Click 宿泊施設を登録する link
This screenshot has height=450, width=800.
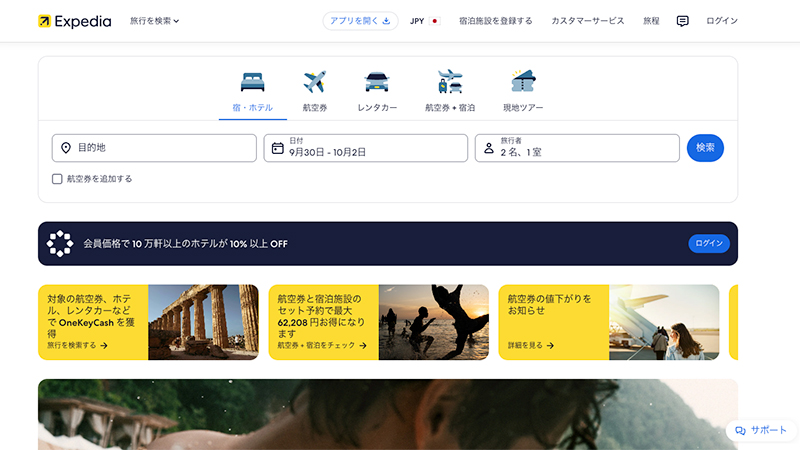496,21
